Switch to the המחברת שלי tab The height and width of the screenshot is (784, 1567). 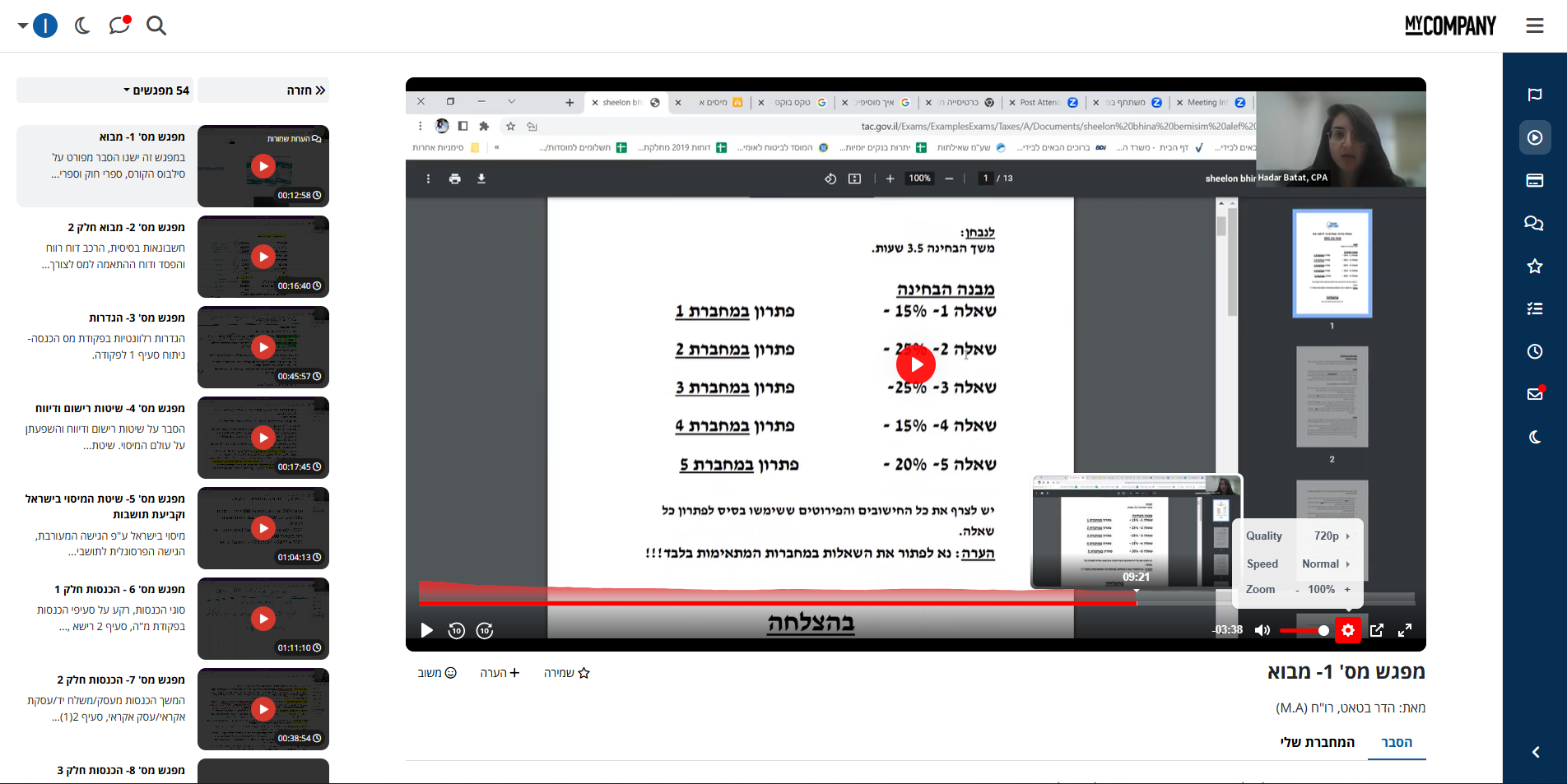[x=1317, y=742]
